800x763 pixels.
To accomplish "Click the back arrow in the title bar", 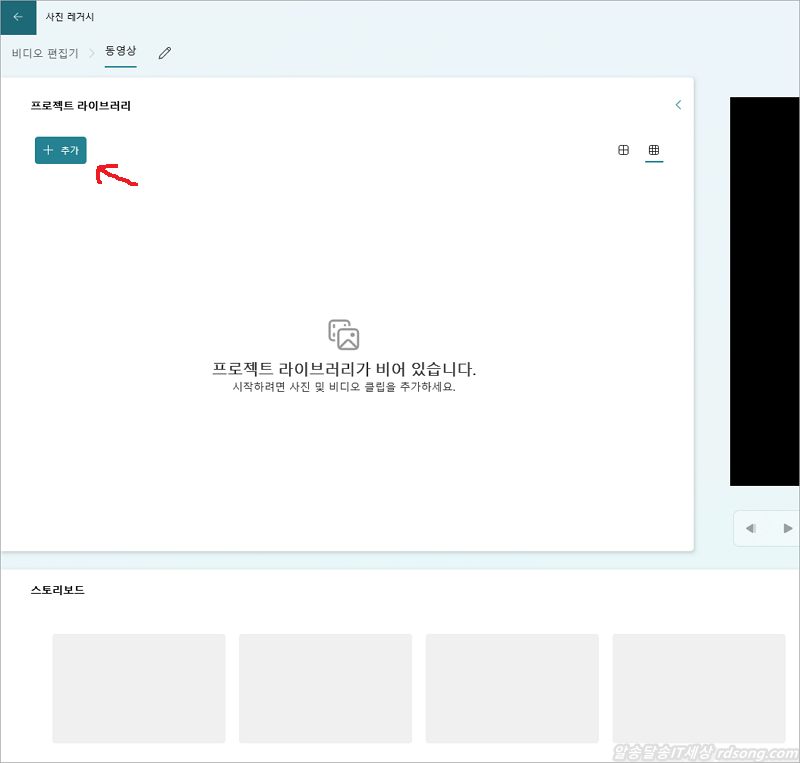I will (18, 17).
